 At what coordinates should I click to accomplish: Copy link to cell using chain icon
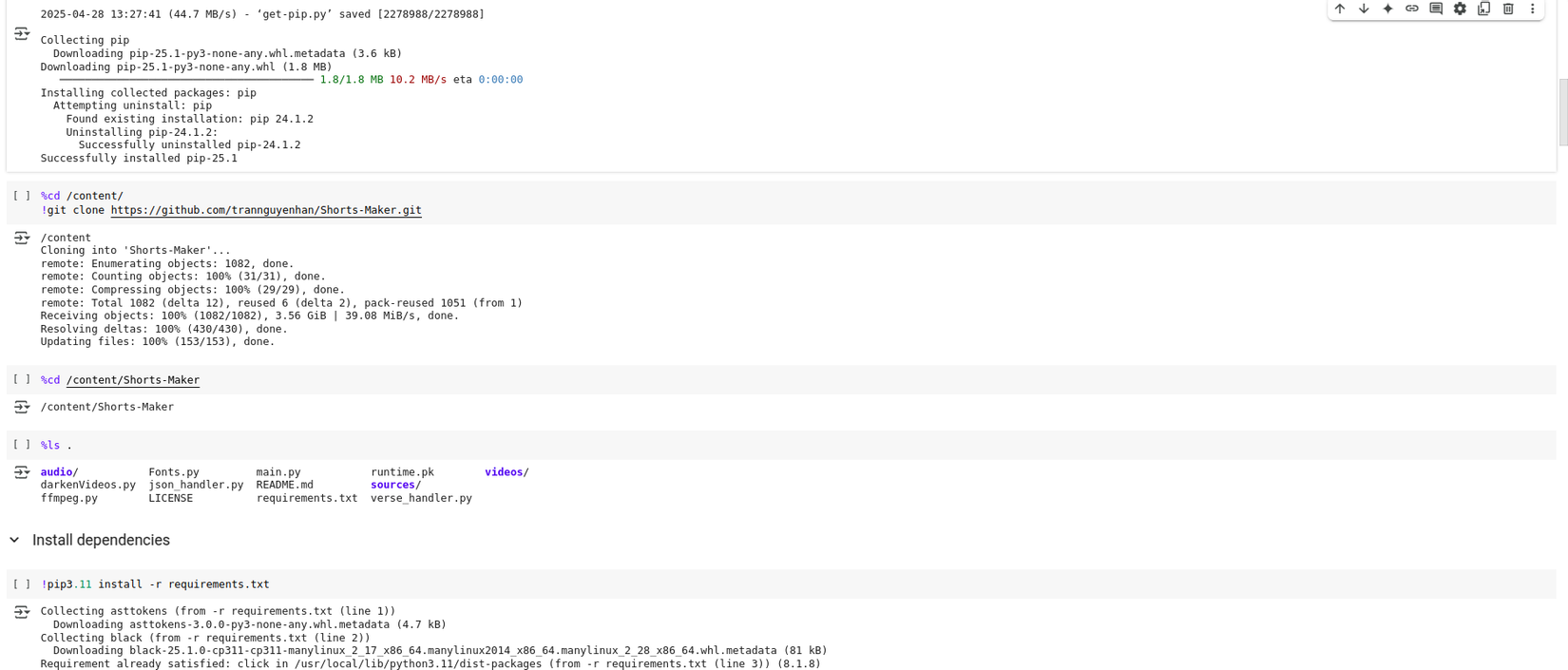point(1411,9)
